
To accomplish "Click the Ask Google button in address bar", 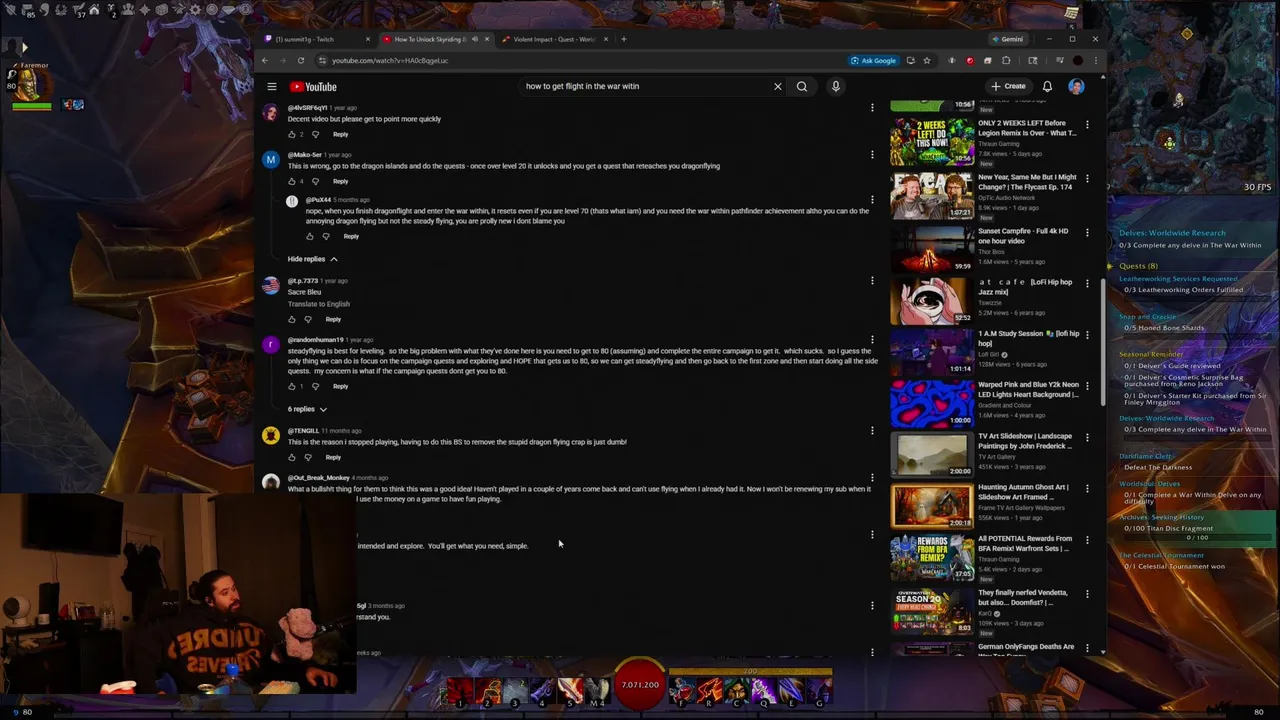I will click(x=873, y=60).
